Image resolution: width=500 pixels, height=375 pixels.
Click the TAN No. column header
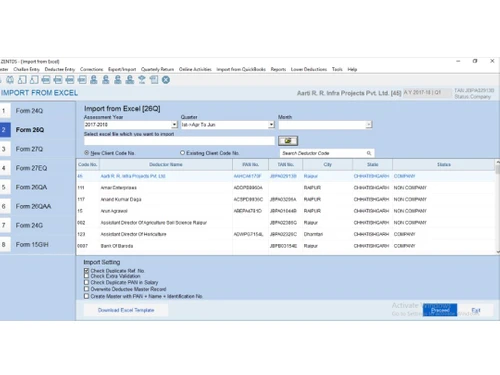(x=286, y=164)
